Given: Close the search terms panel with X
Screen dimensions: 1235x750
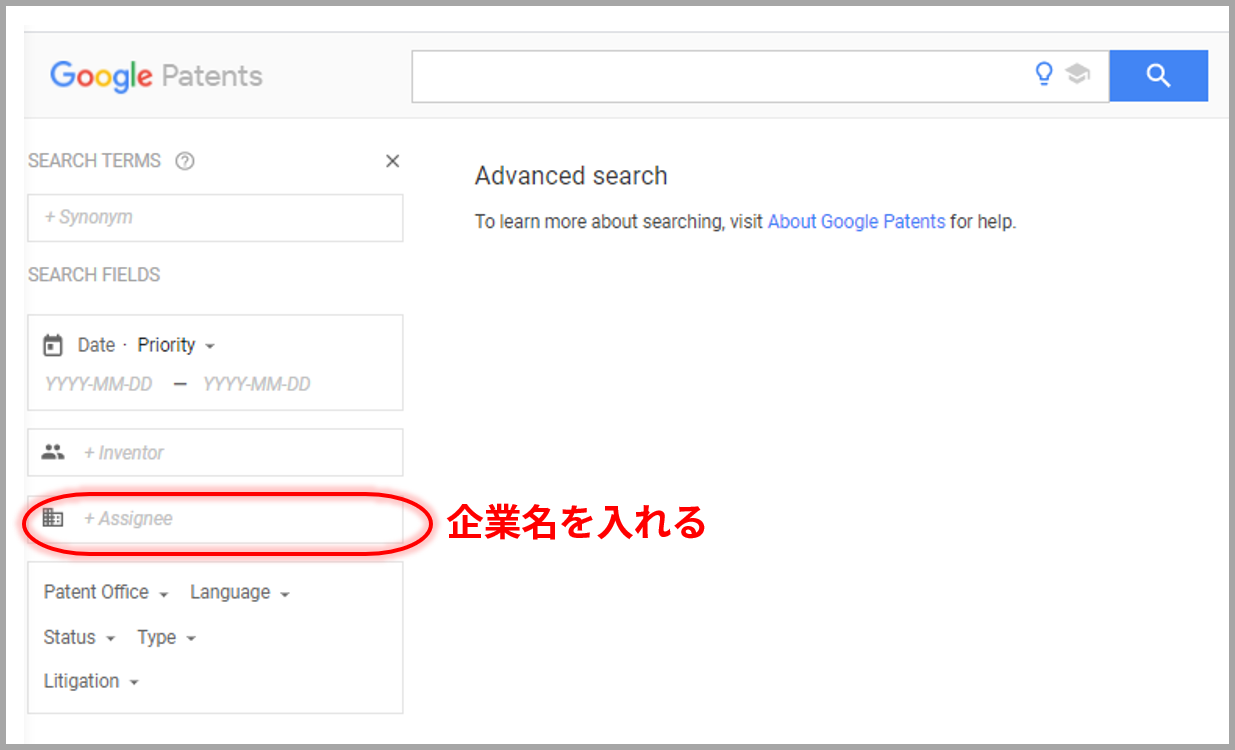Looking at the screenshot, I should pos(392,161).
